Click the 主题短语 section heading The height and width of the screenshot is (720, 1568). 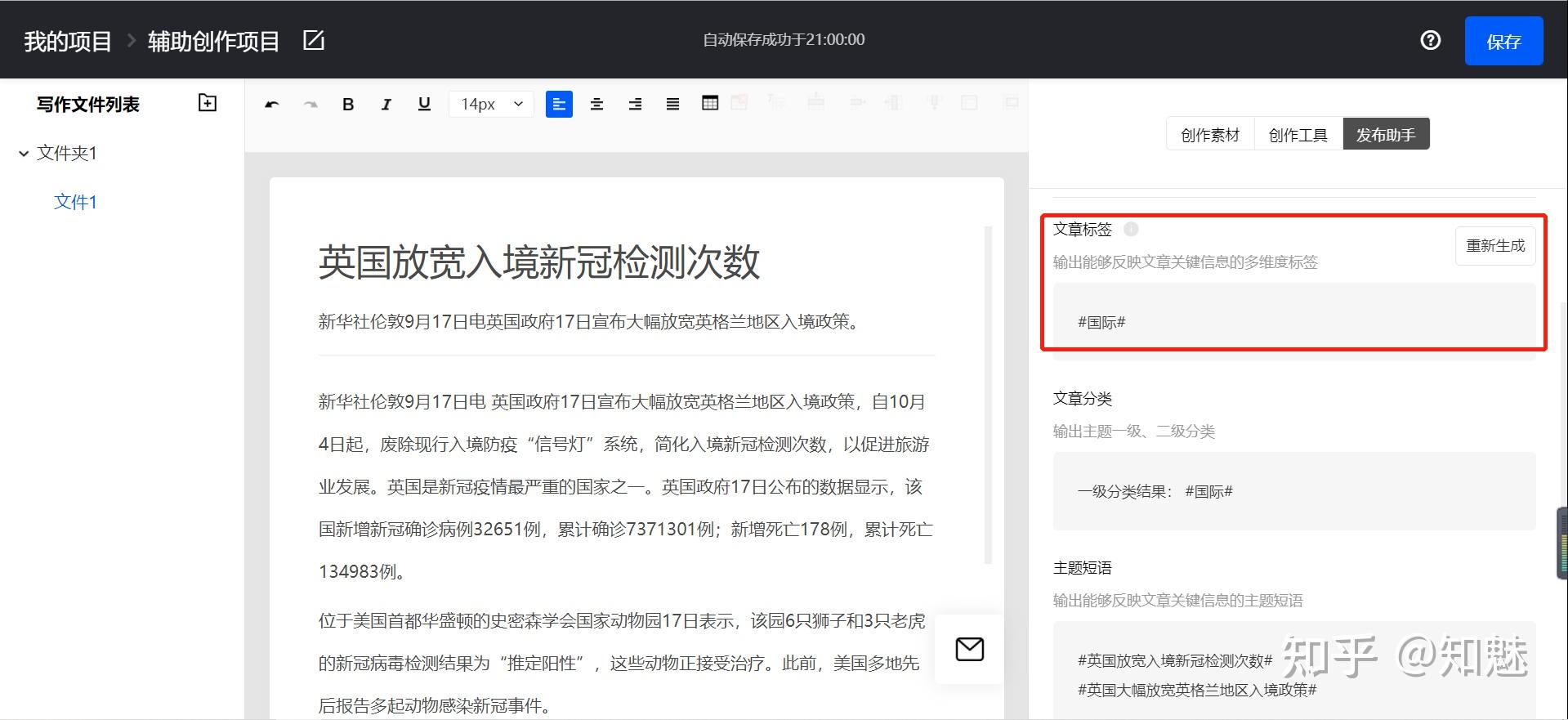tap(1083, 568)
